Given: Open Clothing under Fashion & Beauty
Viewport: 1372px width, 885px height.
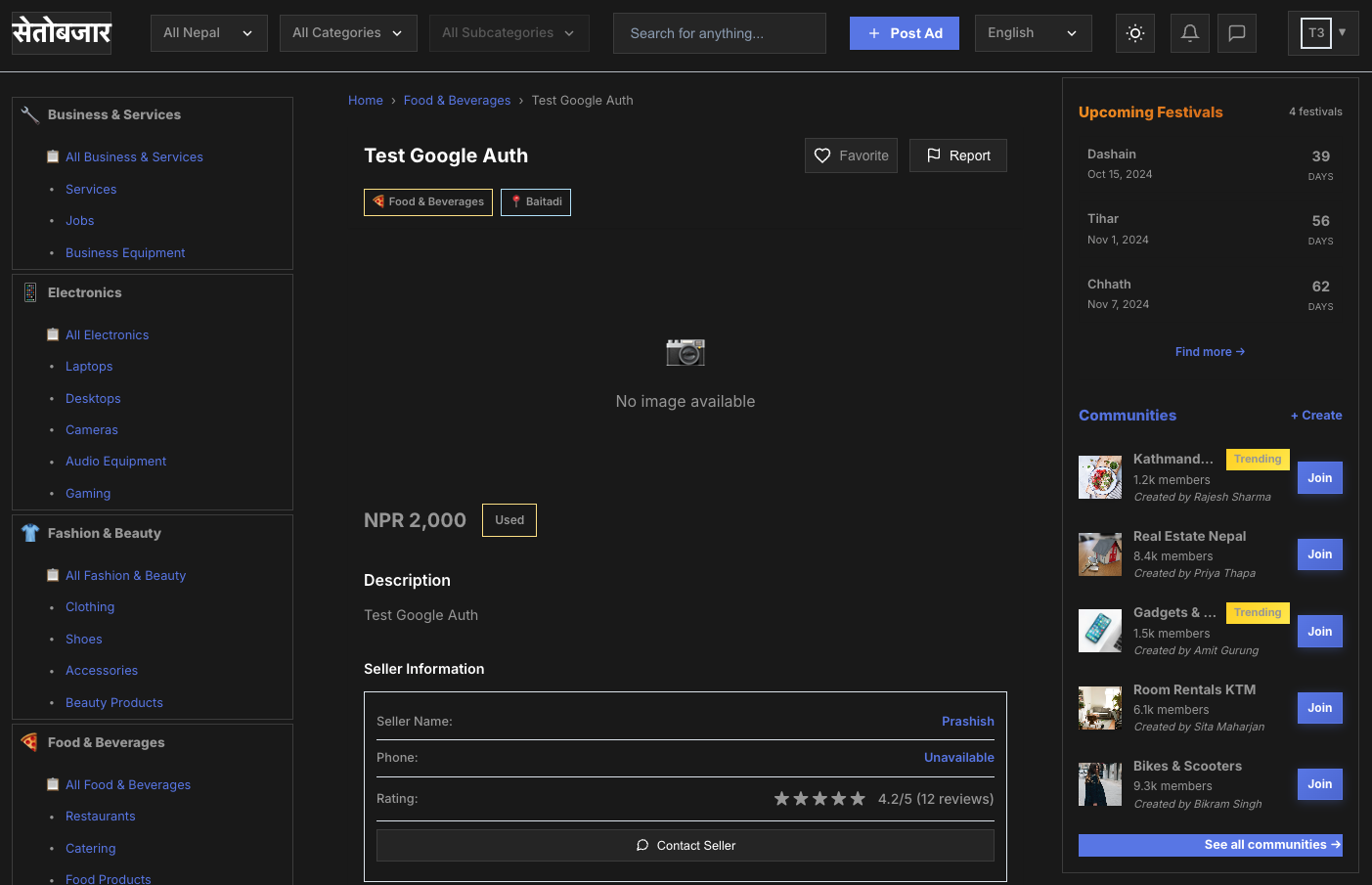Looking at the screenshot, I should coord(90,607).
